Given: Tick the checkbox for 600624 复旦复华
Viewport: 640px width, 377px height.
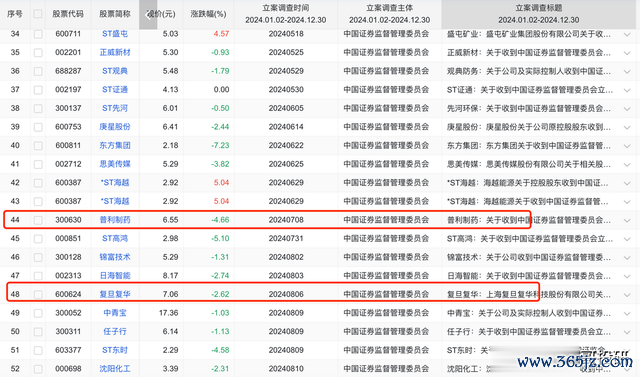Looking at the screenshot, I should click(38, 295).
